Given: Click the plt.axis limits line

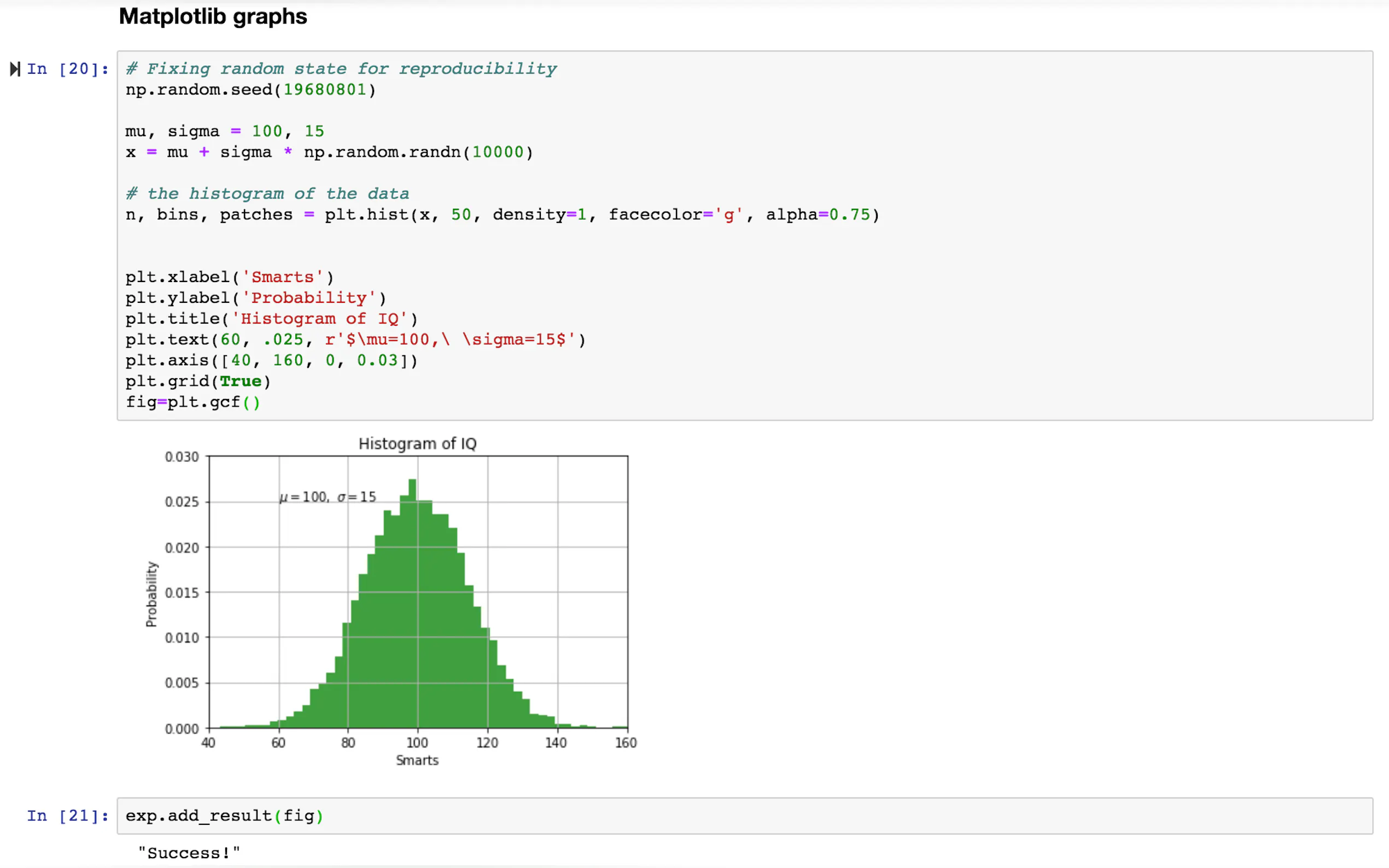Looking at the screenshot, I should point(271,361).
